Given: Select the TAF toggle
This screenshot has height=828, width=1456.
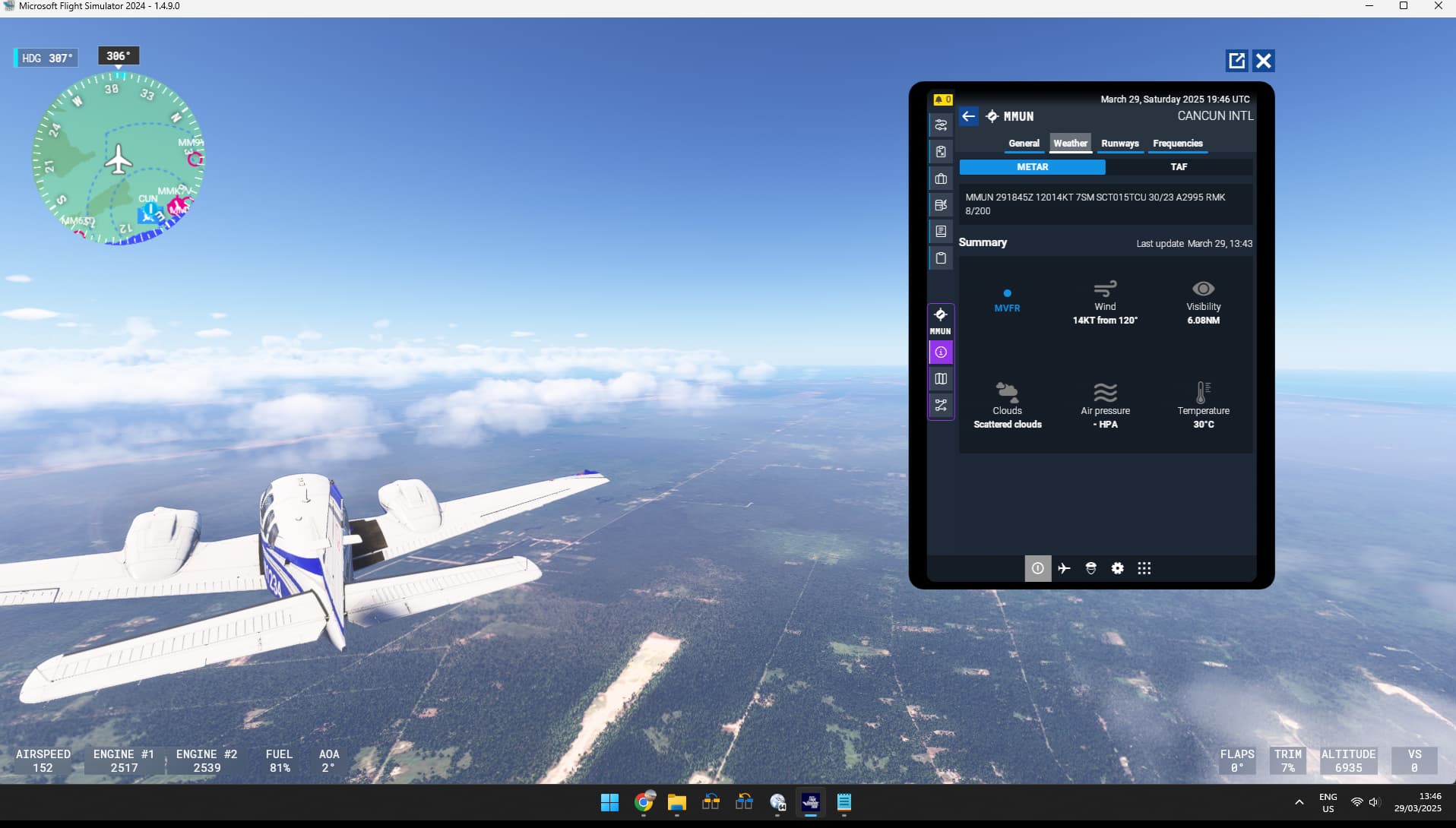Looking at the screenshot, I should point(1179,167).
